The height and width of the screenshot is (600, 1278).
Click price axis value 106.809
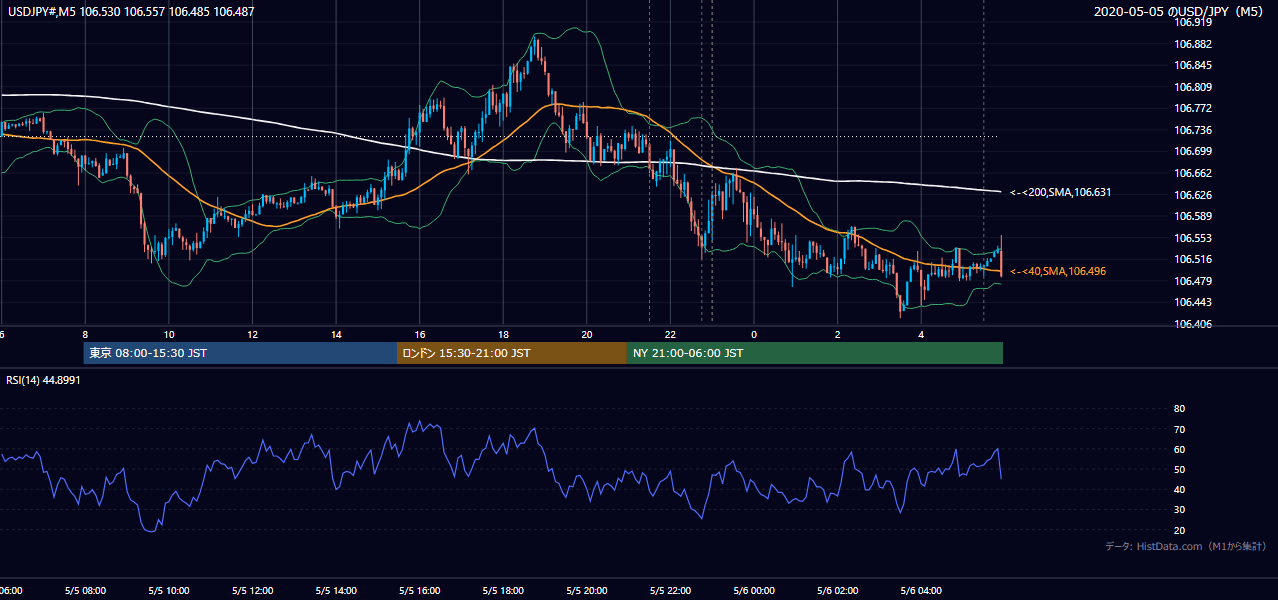[x=1192, y=87]
